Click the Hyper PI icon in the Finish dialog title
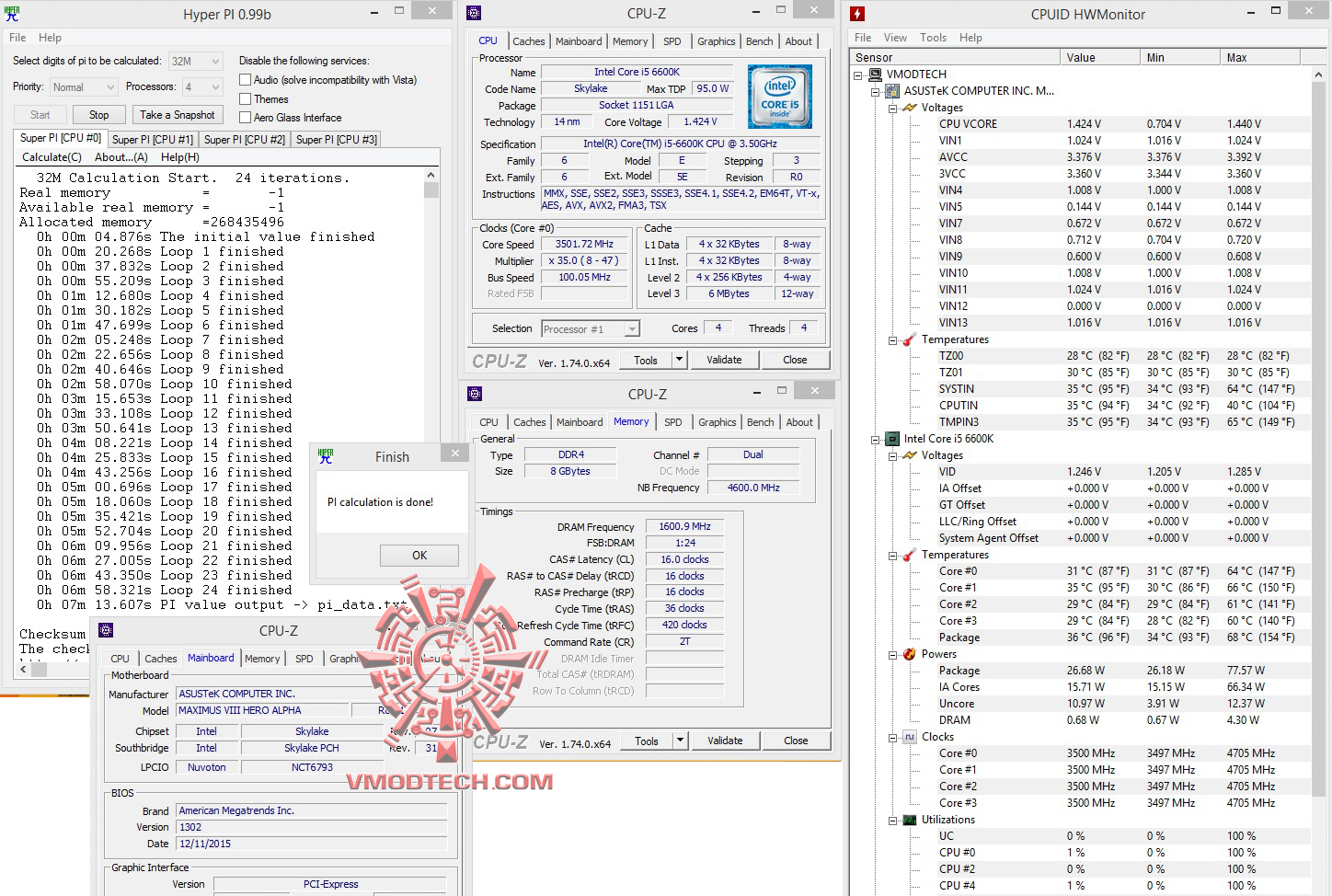The width and height of the screenshot is (1332, 896). [x=325, y=455]
